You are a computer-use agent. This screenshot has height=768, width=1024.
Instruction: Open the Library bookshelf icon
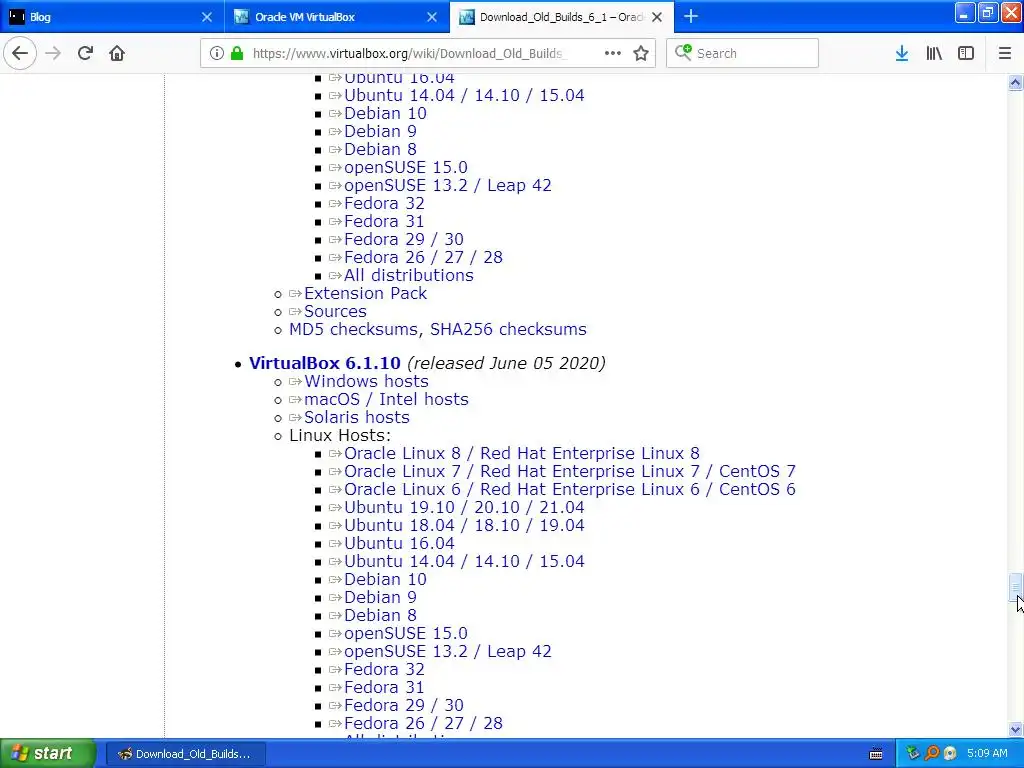pyautogui.click(x=934, y=53)
